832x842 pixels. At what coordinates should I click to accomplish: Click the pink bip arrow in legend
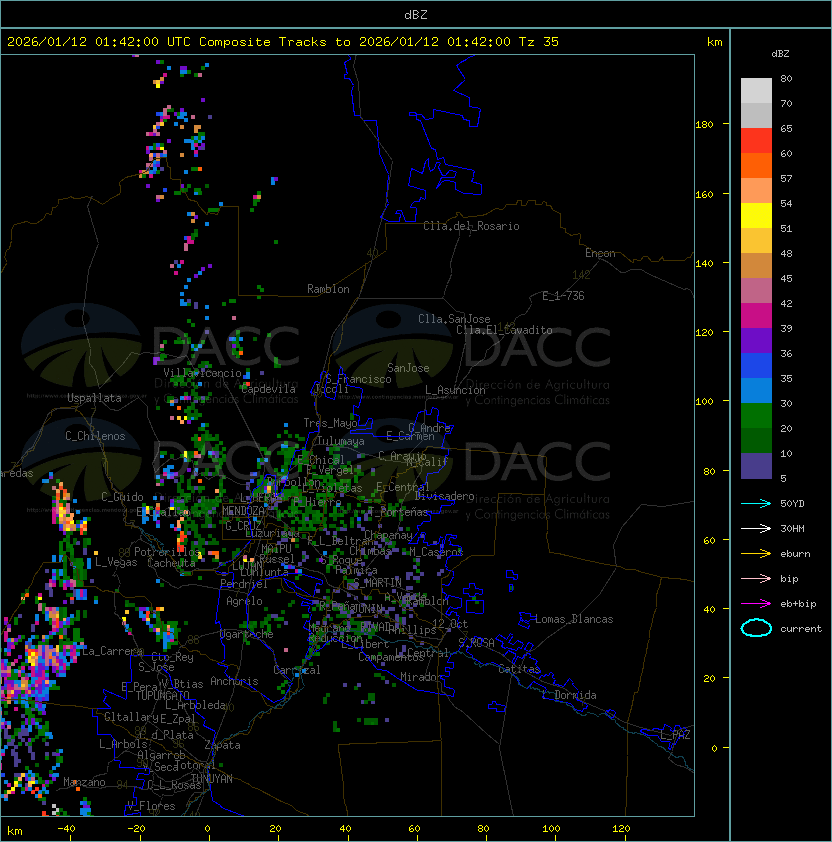coord(756,578)
